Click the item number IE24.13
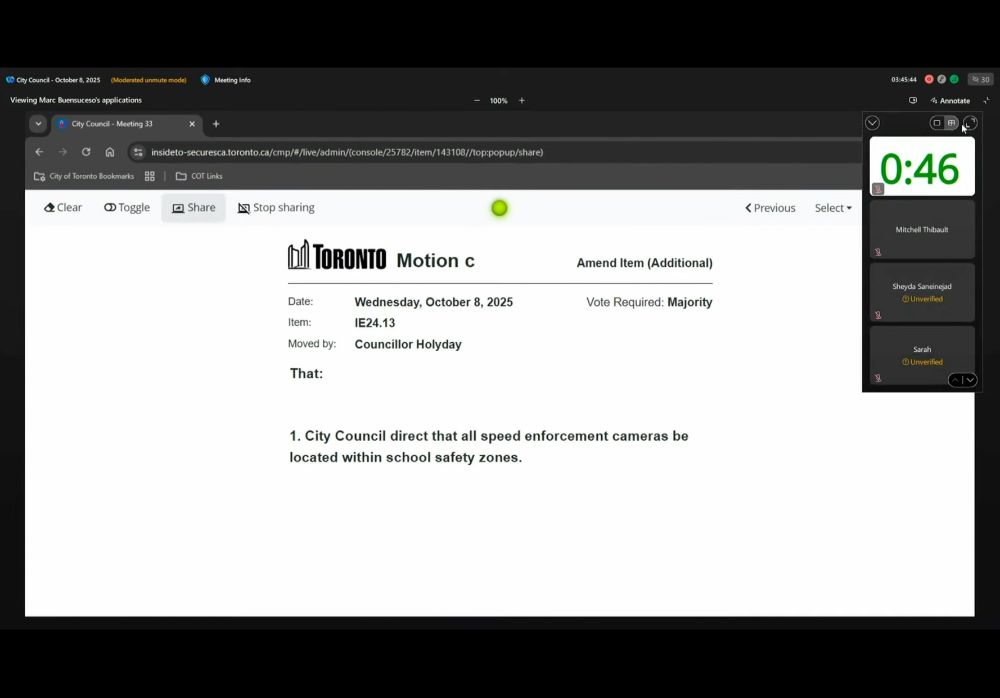1000x698 pixels. click(x=375, y=323)
